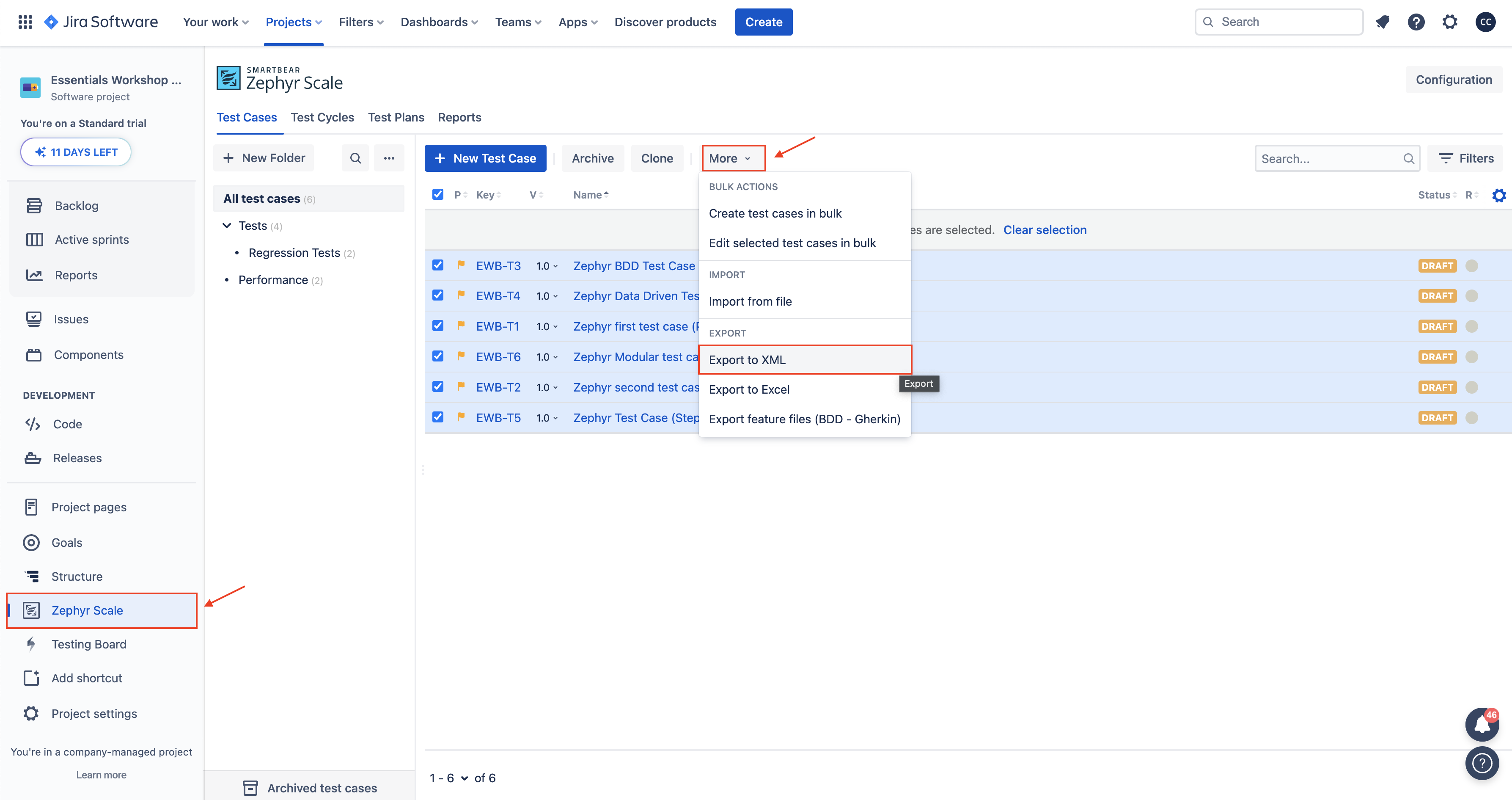Image resolution: width=1512 pixels, height=800 pixels.
Task: Search folders with the magnifier icon
Action: [x=355, y=158]
